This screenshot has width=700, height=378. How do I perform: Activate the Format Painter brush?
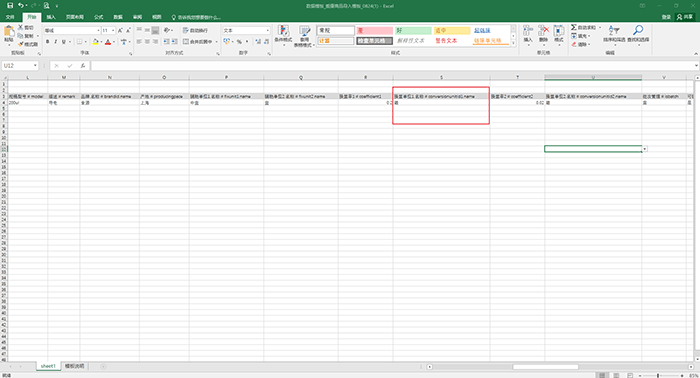coord(28,44)
